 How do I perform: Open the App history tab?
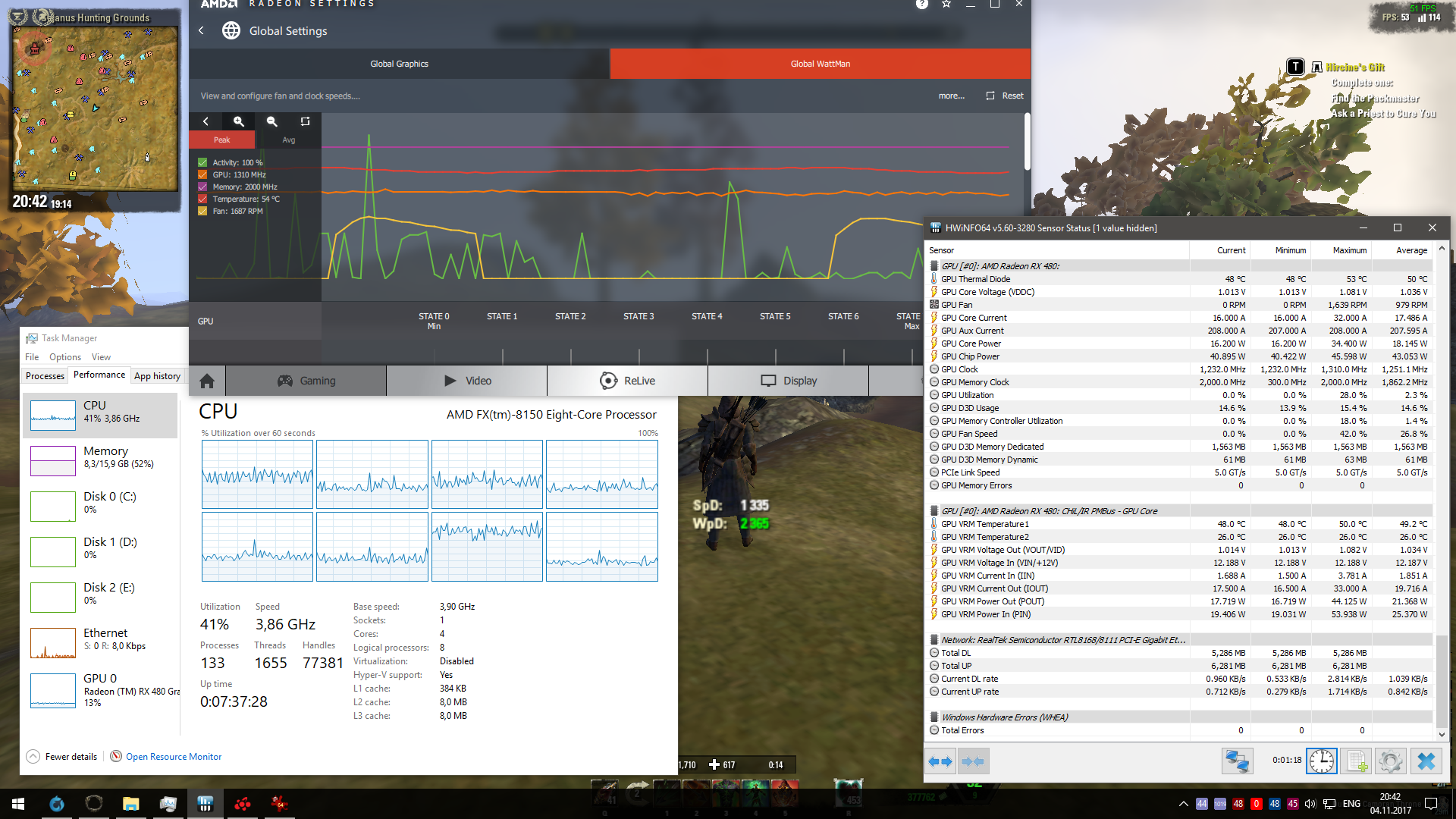[157, 375]
